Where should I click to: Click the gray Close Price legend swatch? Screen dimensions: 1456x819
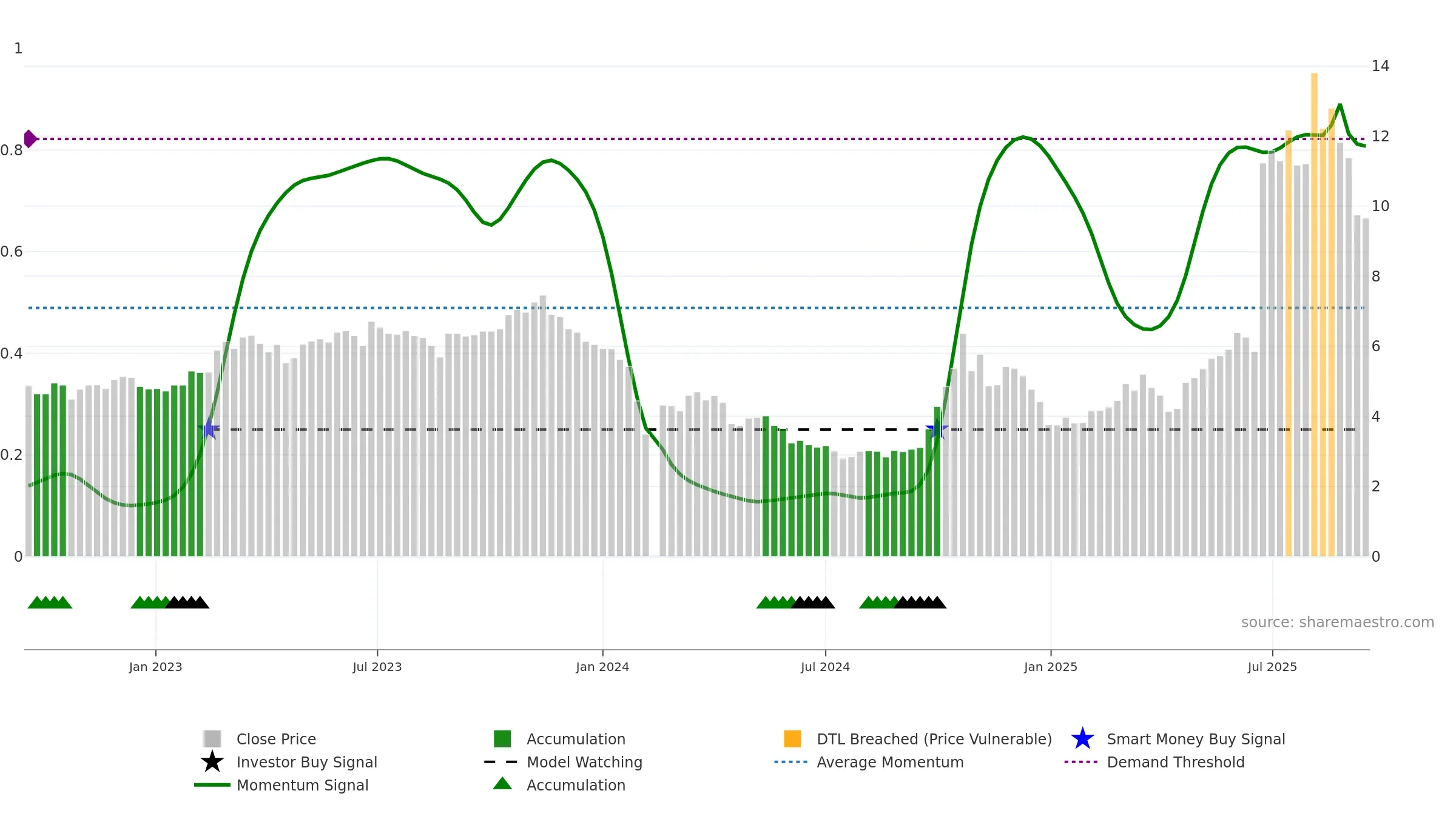point(212,738)
